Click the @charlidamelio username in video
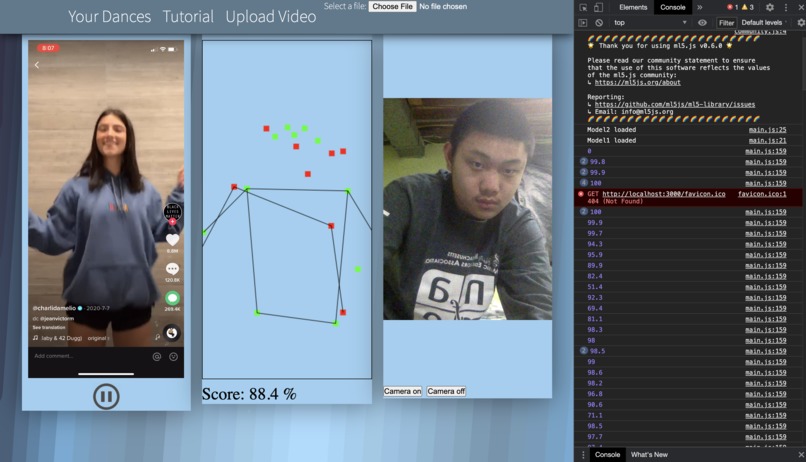This screenshot has height=462, width=806. 54,308
